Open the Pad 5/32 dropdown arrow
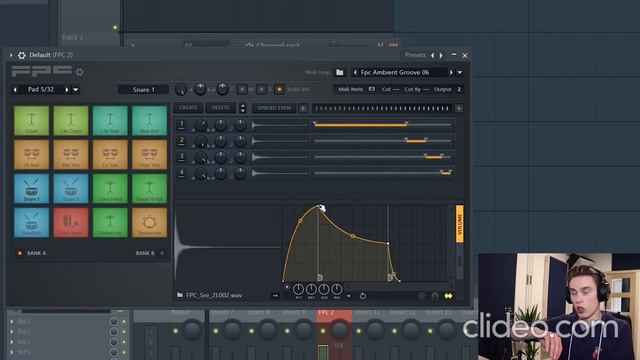 coord(76,90)
